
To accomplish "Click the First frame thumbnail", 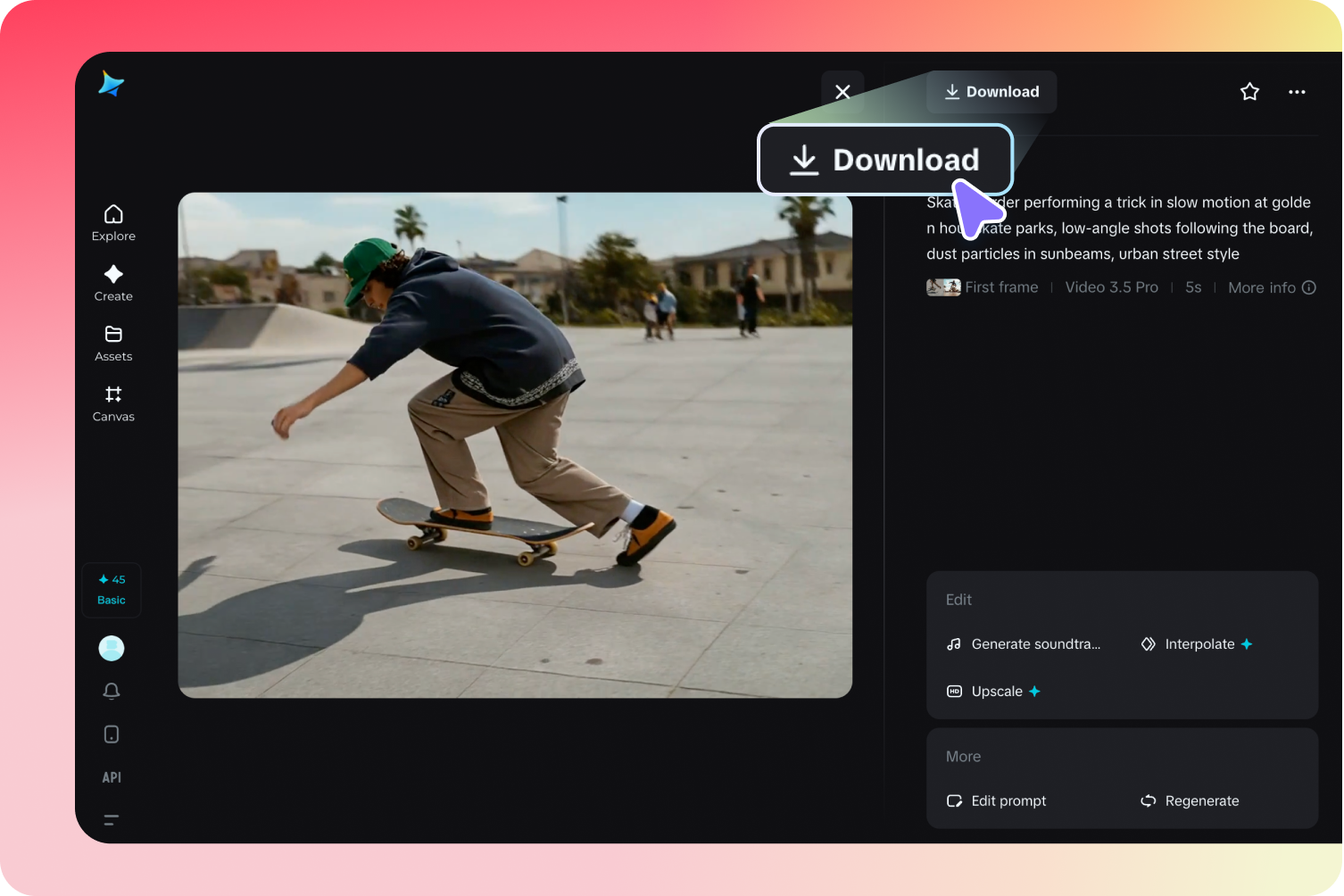I will pos(943,286).
